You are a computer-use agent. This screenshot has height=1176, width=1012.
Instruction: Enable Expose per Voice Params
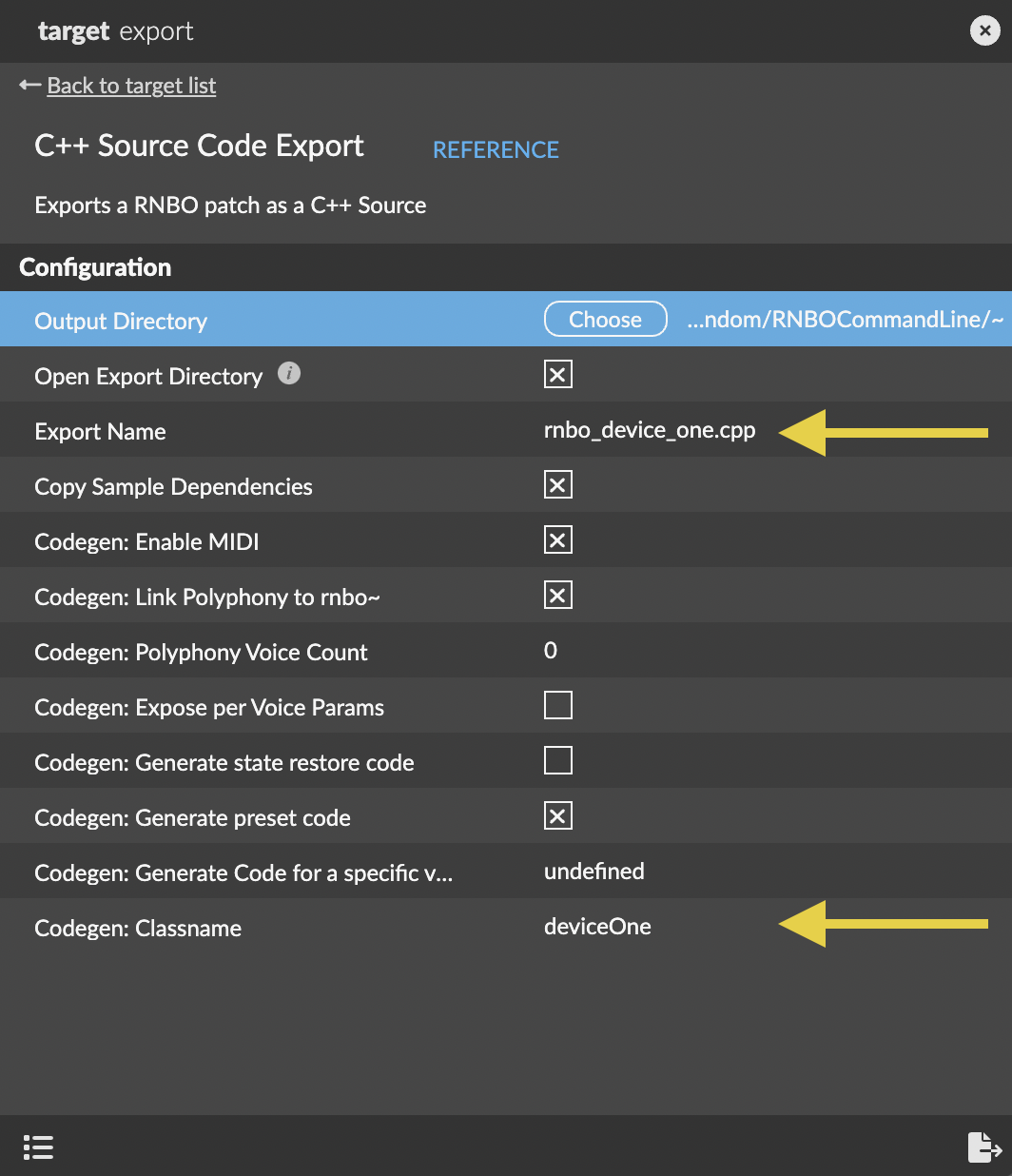pyautogui.click(x=557, y=705)
